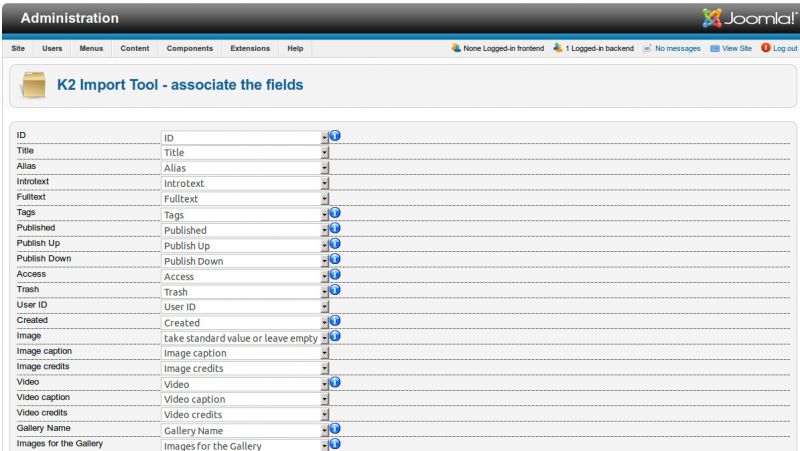Click the logged-in backend users icon

pos(558,48)
